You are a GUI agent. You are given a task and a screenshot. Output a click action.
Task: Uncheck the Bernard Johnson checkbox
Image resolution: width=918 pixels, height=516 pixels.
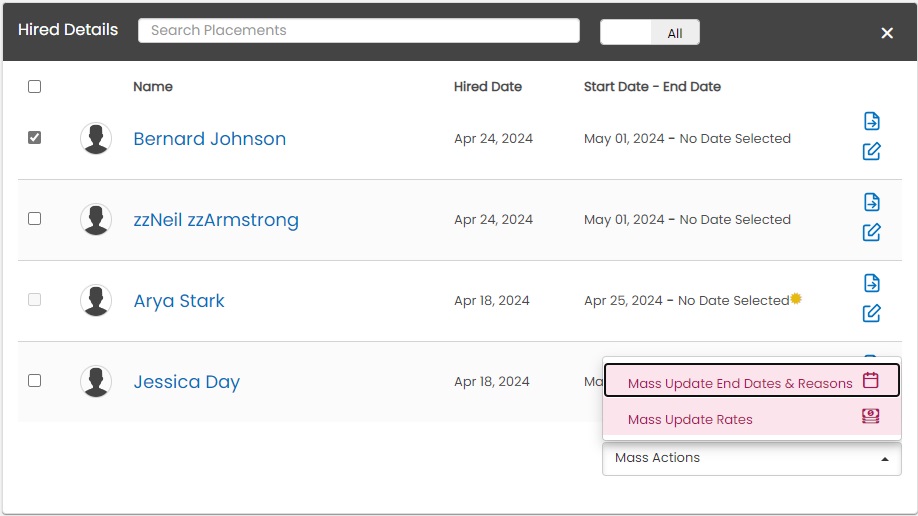pyautogui.click(x=35, y=138)
